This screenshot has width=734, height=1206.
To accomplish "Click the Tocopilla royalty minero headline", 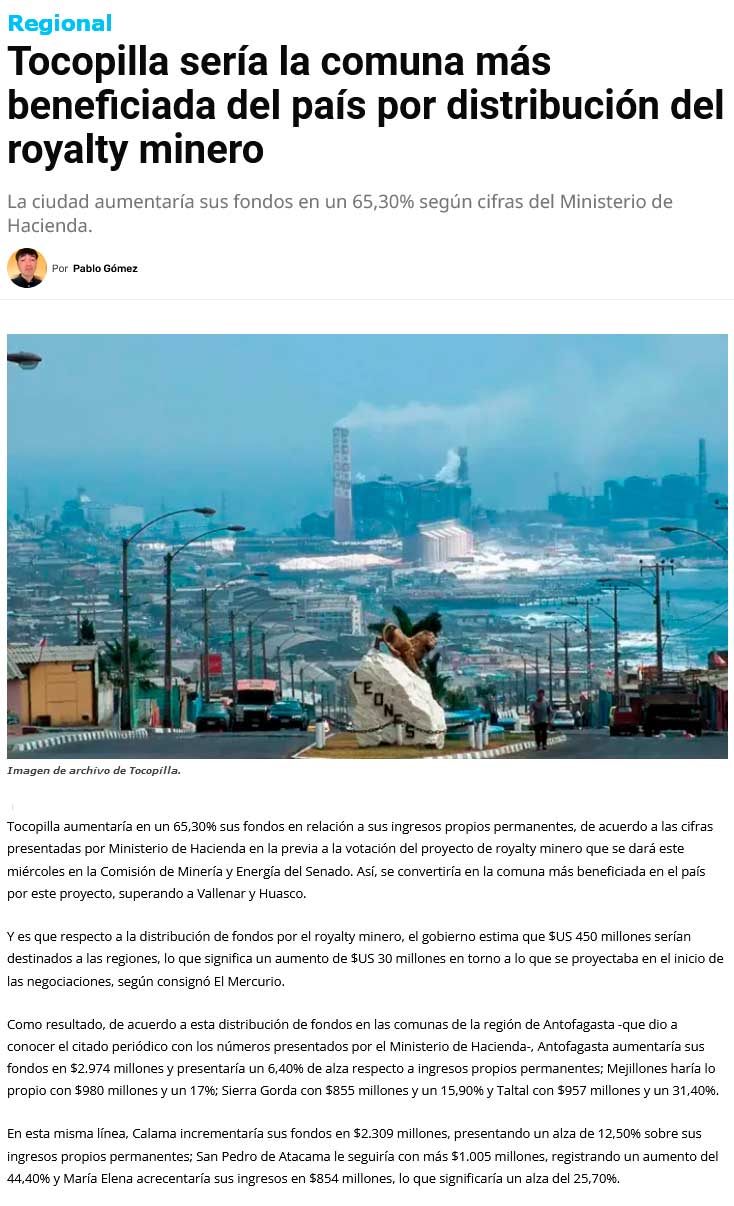I will click(x=365, y=105).
